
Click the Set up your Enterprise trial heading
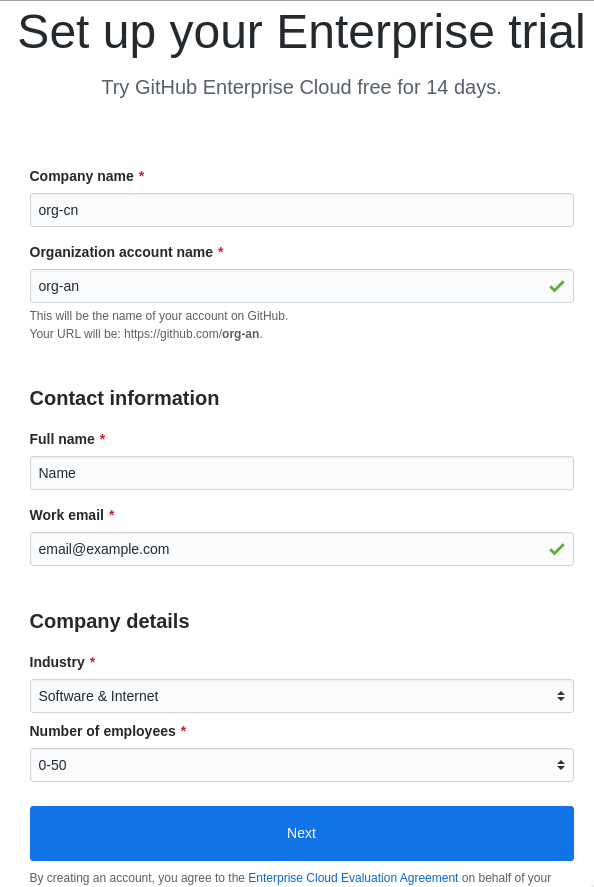[x=302, y=32]
